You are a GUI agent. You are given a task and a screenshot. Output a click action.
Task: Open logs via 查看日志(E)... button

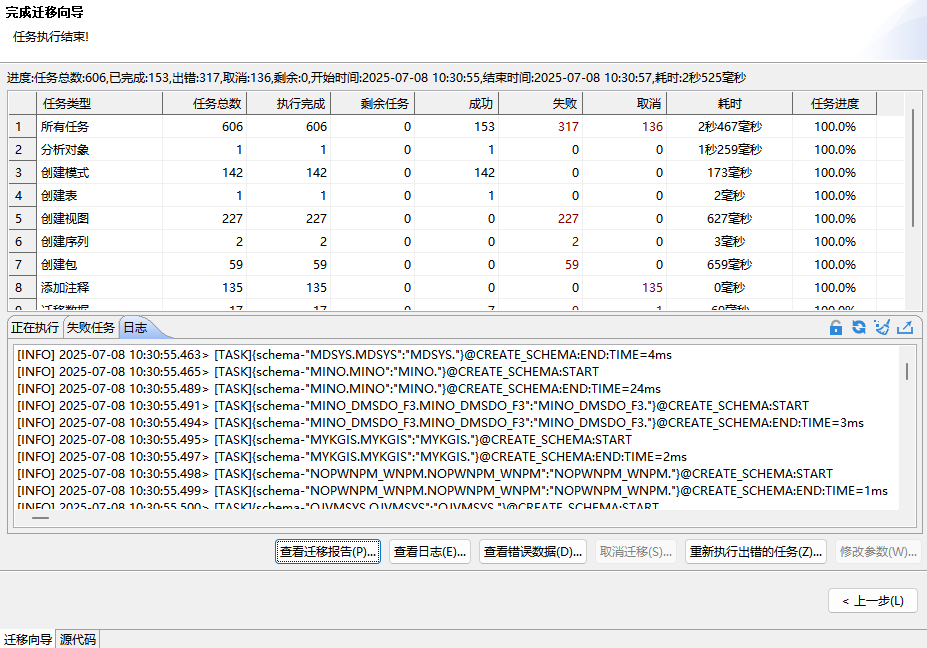coord(430,552)
